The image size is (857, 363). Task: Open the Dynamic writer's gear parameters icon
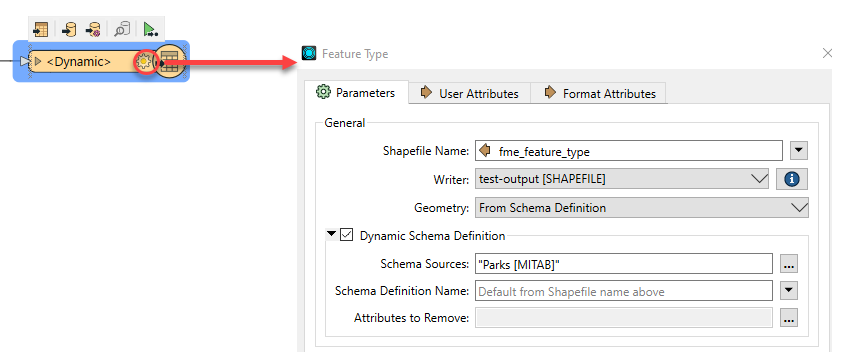point(144,62)
